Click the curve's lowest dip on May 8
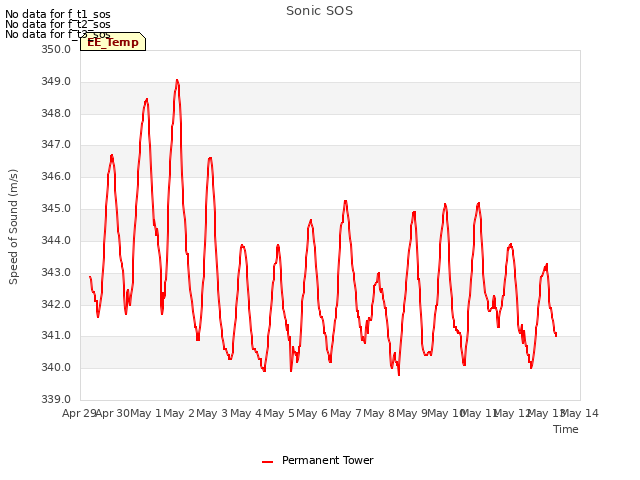The width and height of the screenshot is (640, 480). click(398, 374)
